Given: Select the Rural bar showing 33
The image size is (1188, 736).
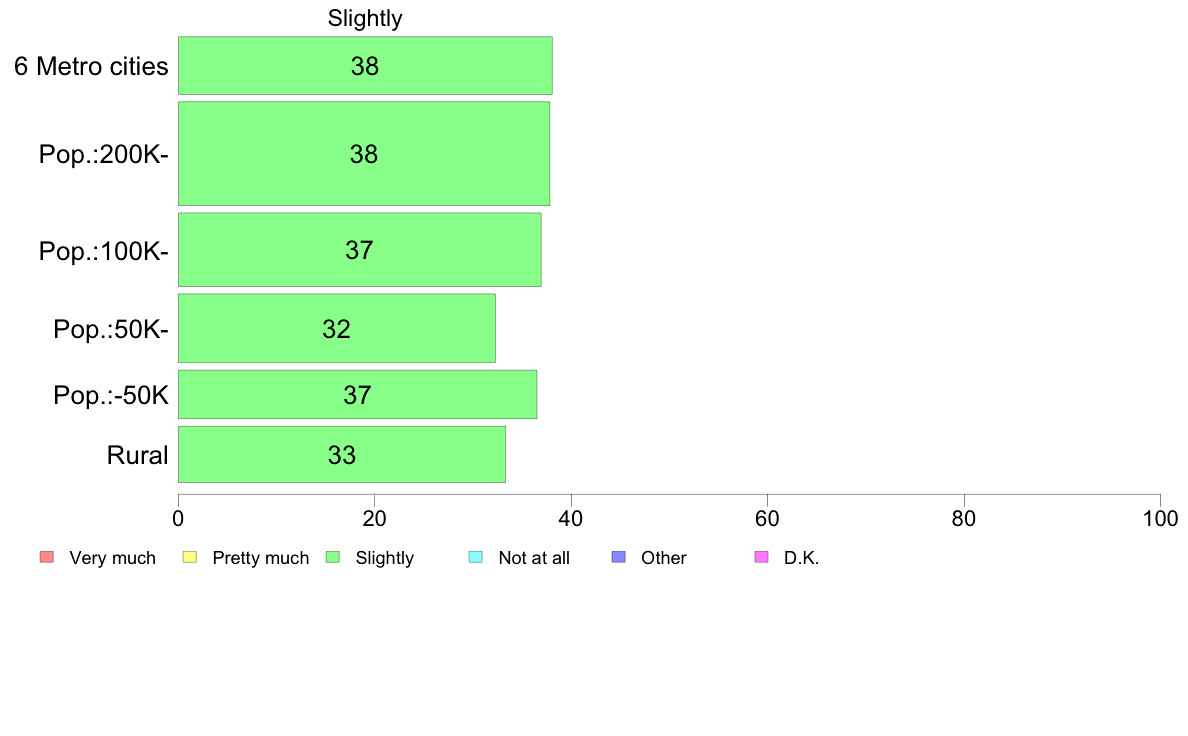Looking at the screenshot, I should [342, 455].
